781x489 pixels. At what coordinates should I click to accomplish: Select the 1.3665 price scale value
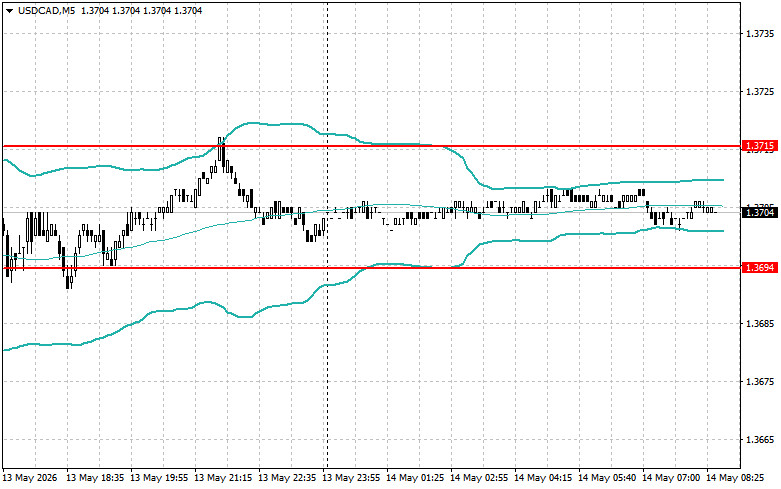pyautogui.click(x=760, y=440)
